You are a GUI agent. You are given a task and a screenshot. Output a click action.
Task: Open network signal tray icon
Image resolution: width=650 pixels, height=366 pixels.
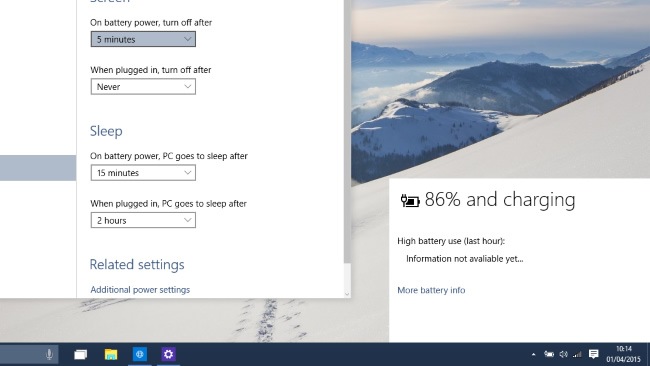coord(577,354)
